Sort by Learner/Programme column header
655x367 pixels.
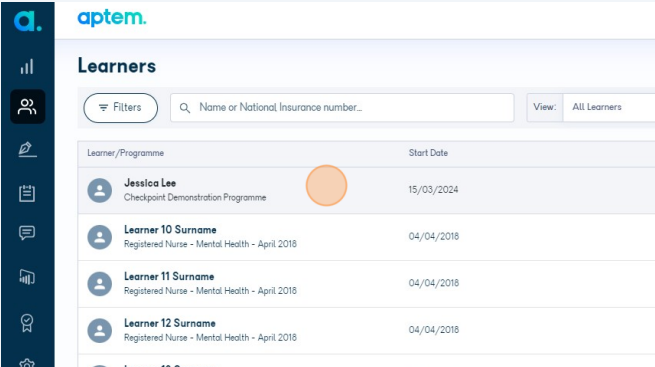point(125,153)
